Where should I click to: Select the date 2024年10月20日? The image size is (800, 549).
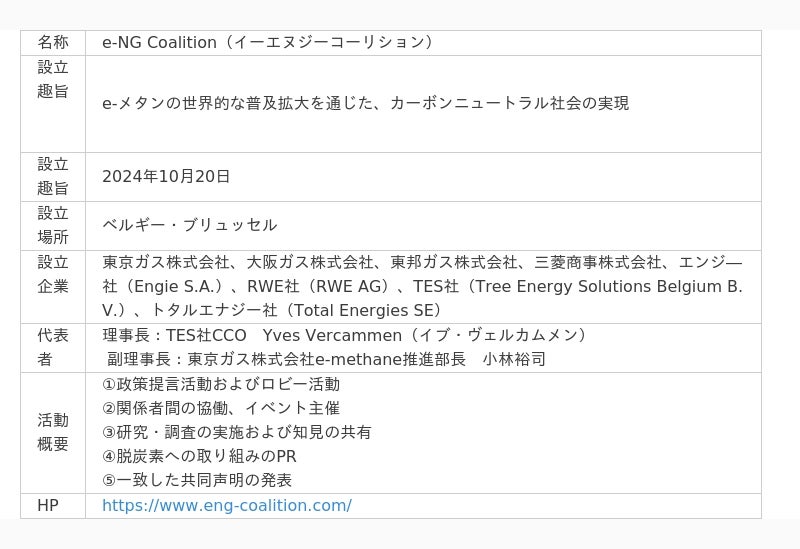166,177
